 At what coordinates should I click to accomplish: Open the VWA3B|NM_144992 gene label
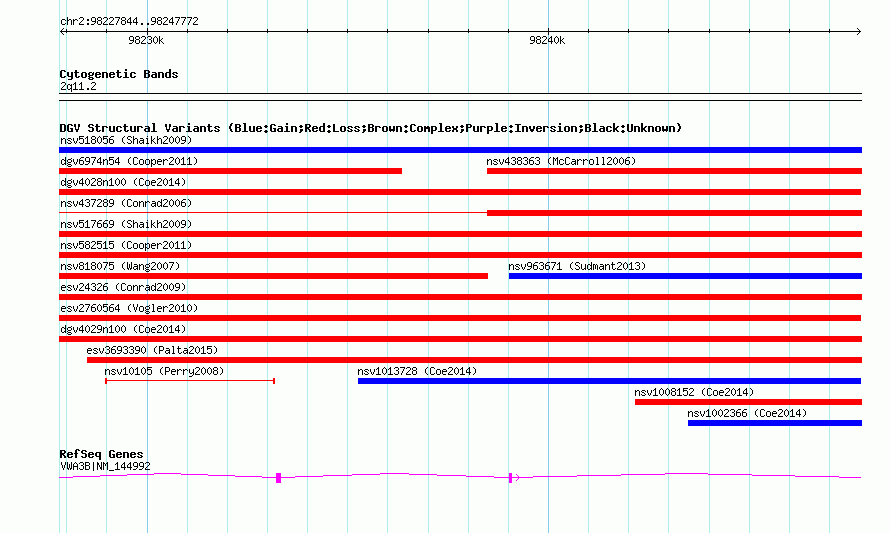click(x=105, y=467)
